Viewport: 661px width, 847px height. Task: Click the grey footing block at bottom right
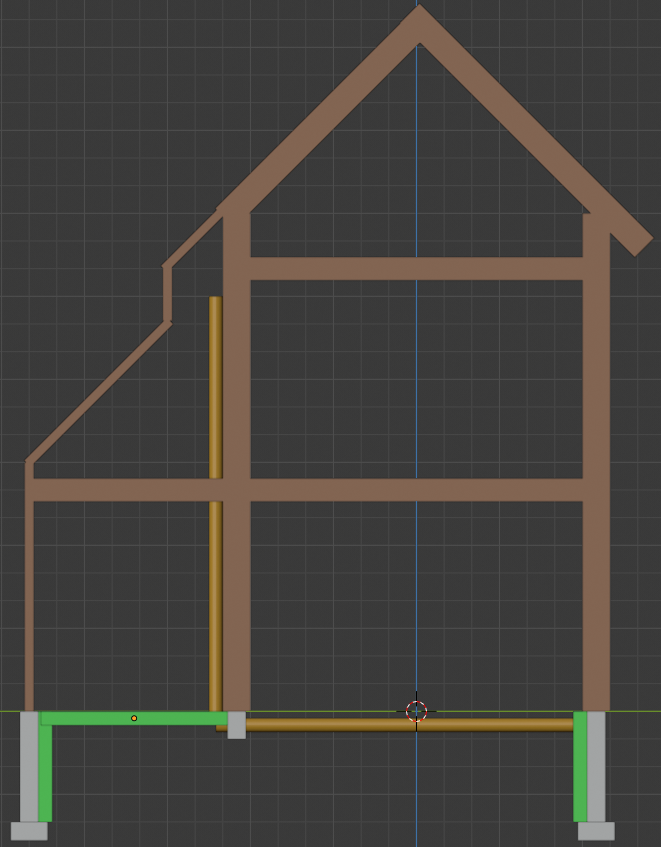[596, 831]
